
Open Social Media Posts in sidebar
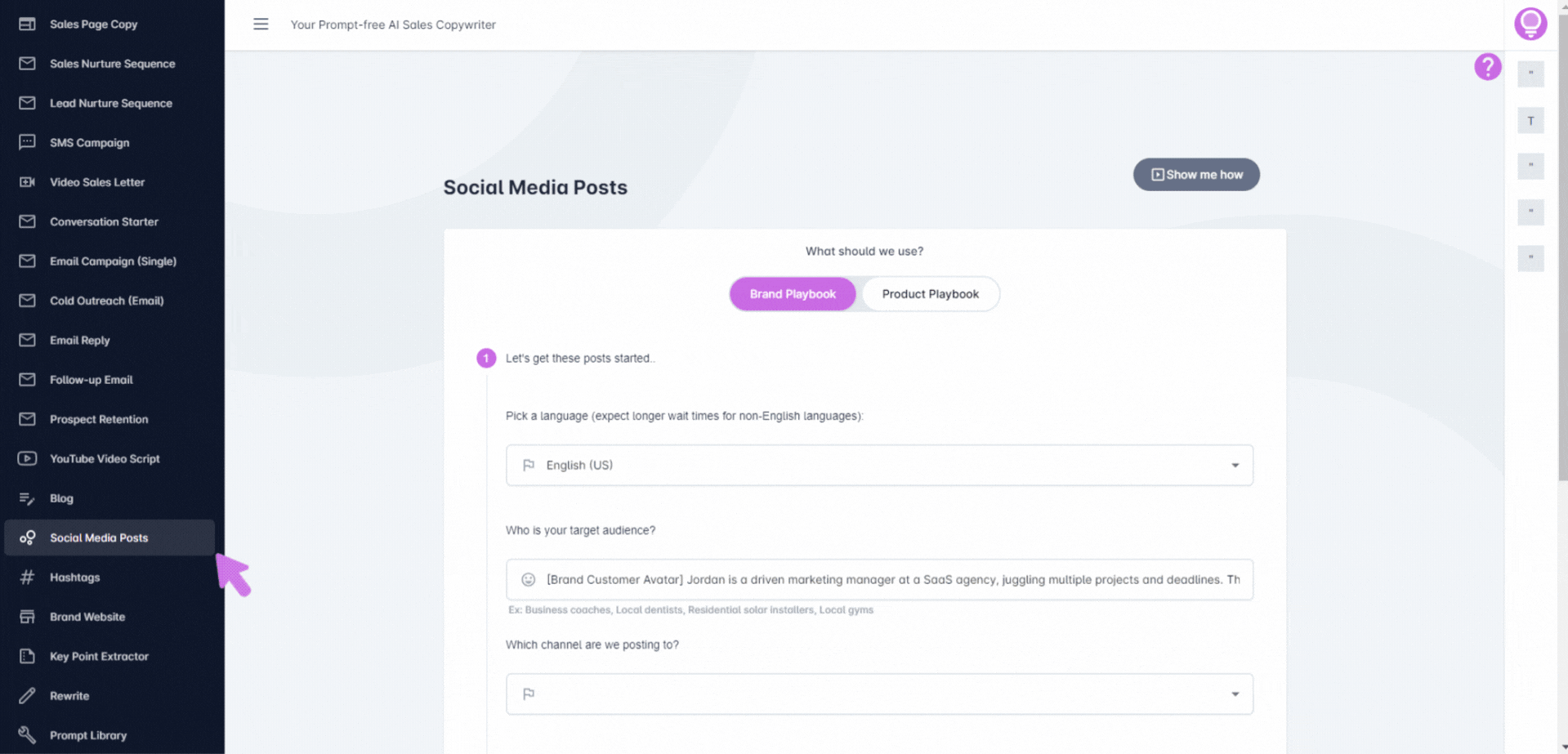(x=99, y=538)
